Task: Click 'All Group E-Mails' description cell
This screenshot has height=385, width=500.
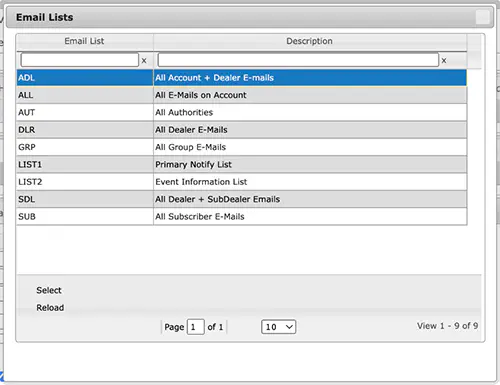Action: (x=310, y=147)
